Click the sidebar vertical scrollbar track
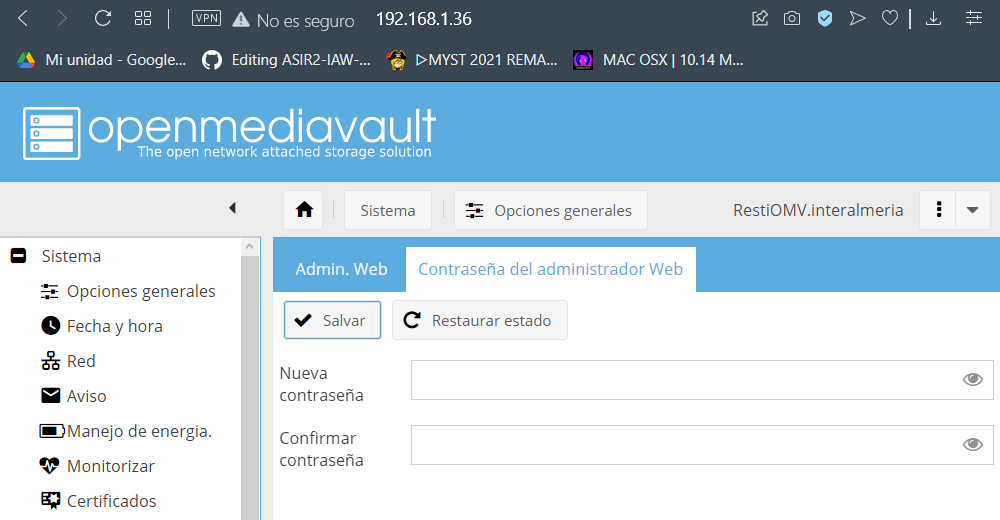Viewport: 1000px width, 520px height. pyautogui.click(x=249, y=388)
